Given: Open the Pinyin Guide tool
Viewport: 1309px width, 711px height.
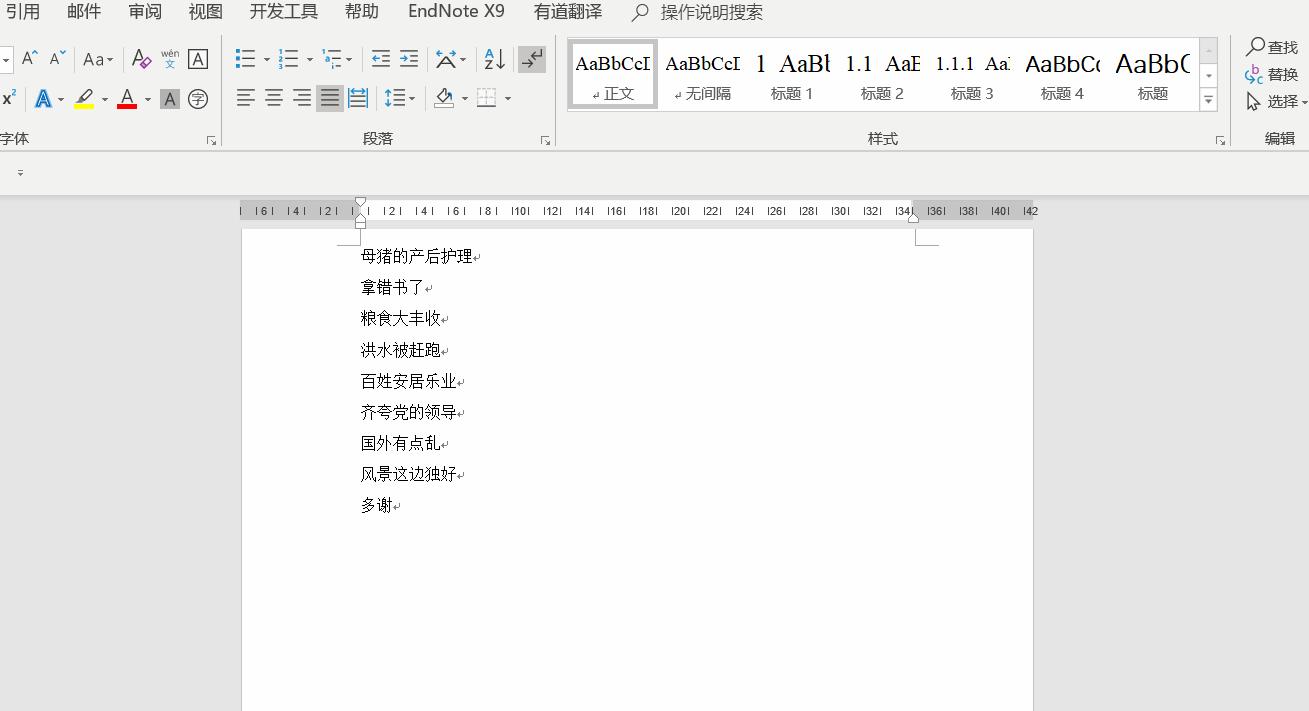Looking at the screenshot, I should pyautogui.click(x=170, y=58).
